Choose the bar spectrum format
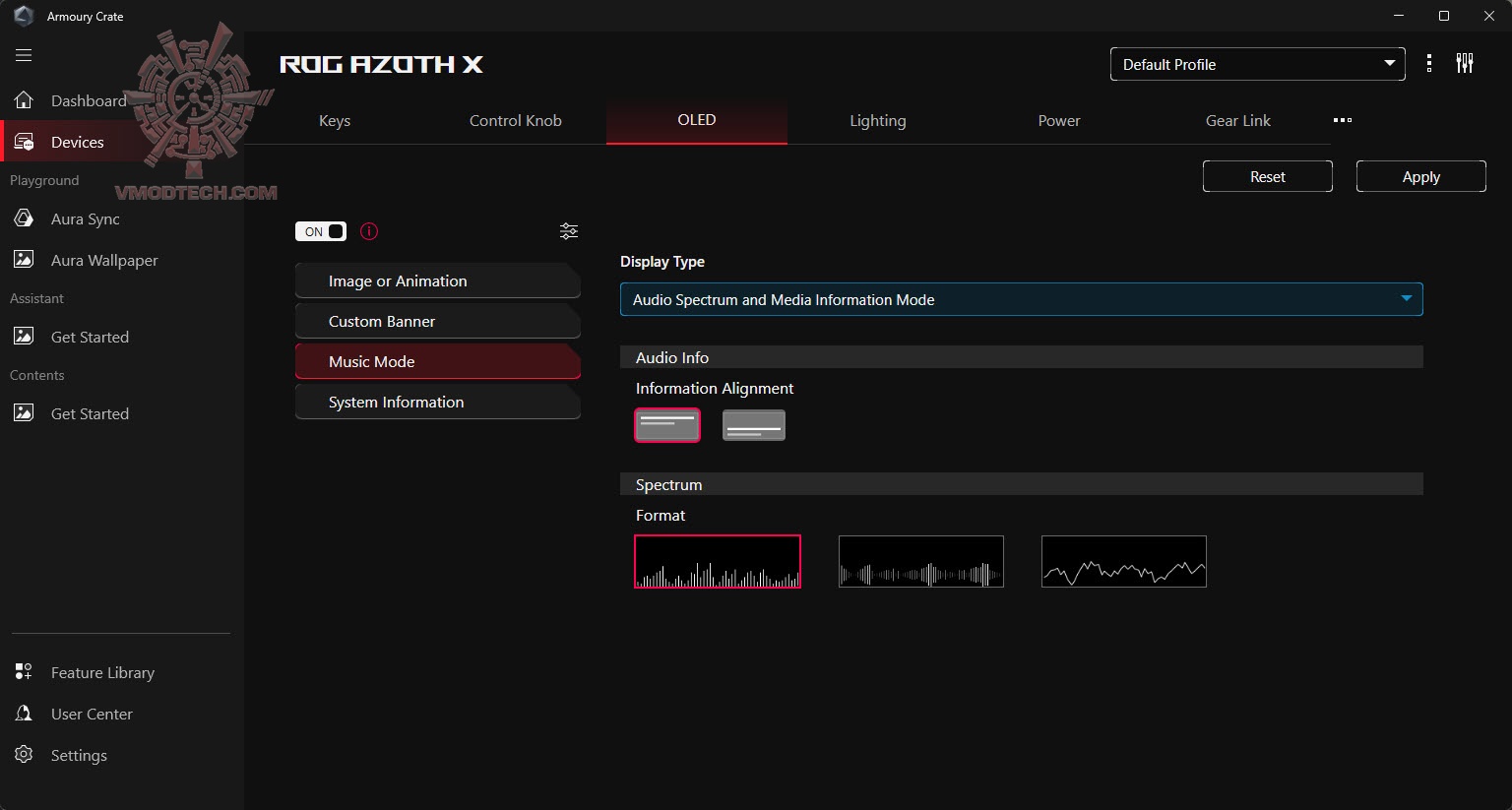 pyautogui.click(x=718, y=561)
